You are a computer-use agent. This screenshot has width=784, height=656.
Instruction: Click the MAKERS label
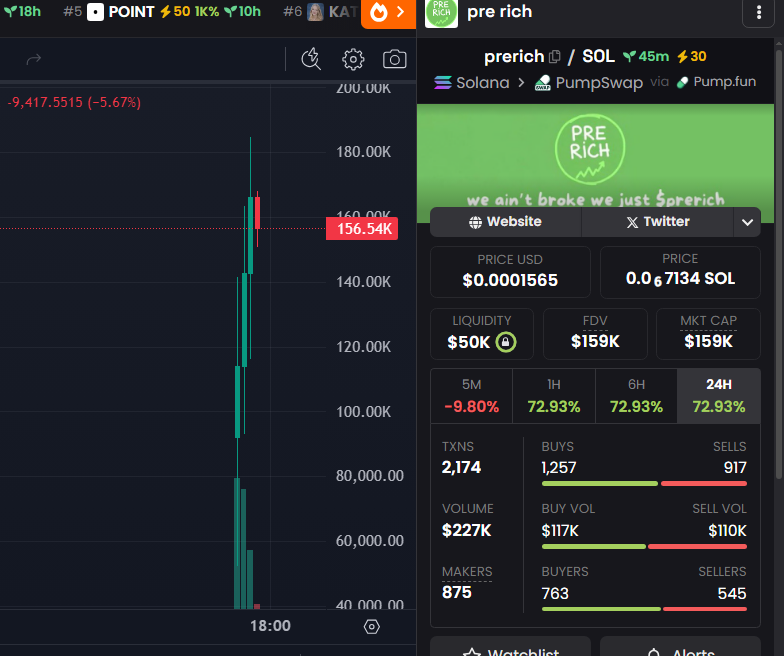point(467,572)
